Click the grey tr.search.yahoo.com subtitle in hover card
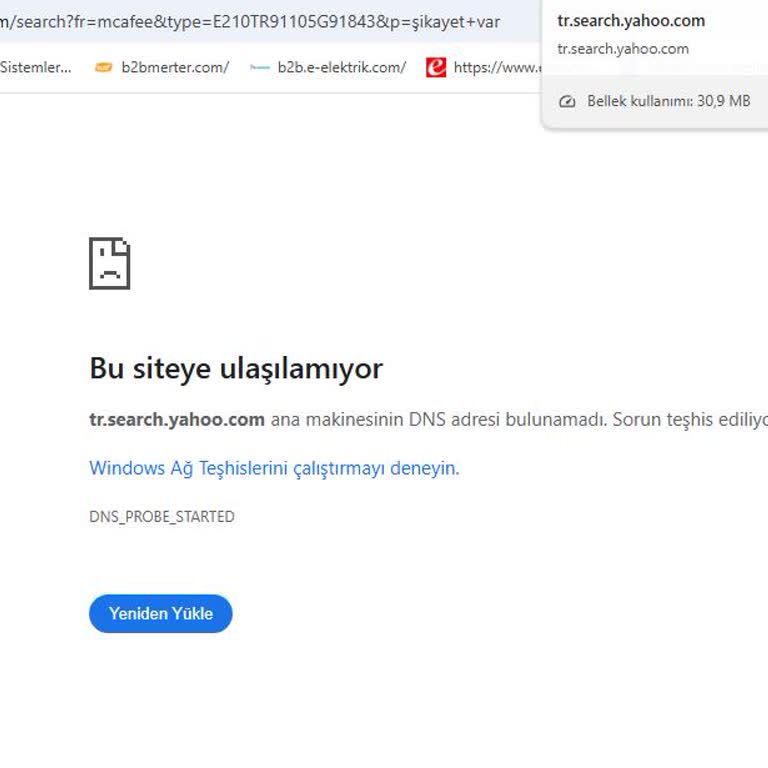This screenshot has height=768, width=768. click(623, 48)
